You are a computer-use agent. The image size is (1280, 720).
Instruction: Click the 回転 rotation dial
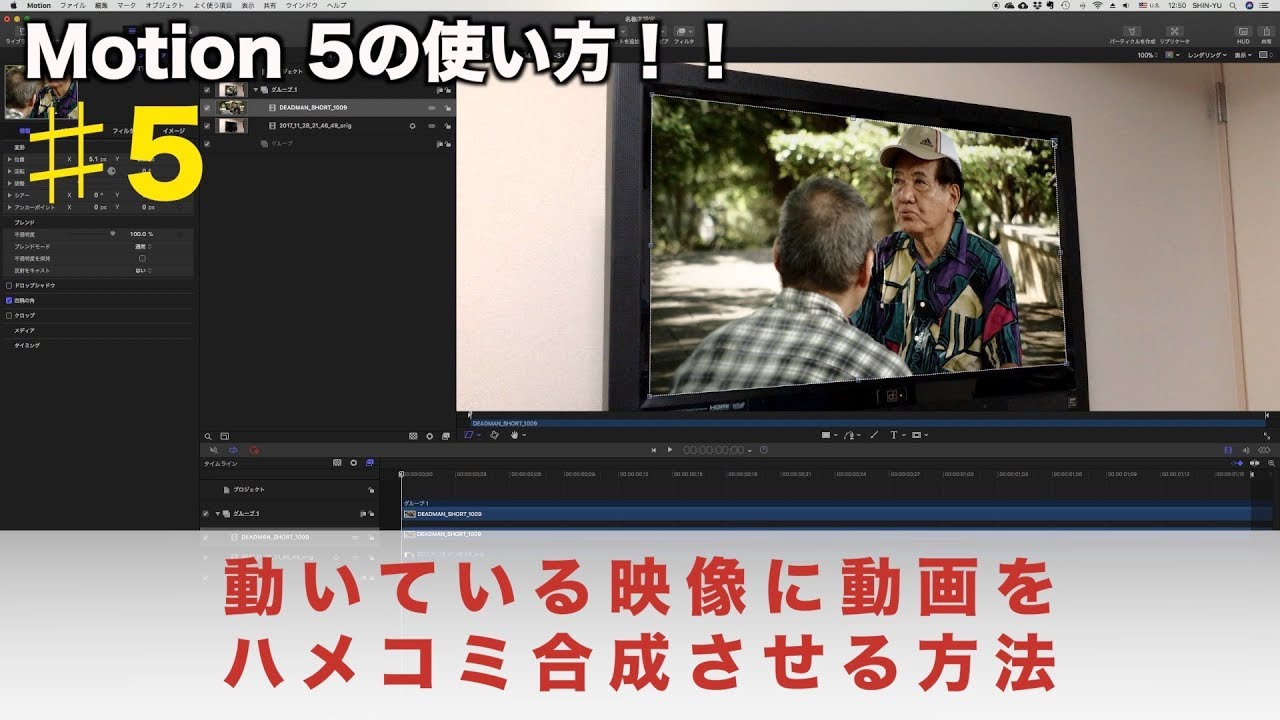tap(111, 170)
